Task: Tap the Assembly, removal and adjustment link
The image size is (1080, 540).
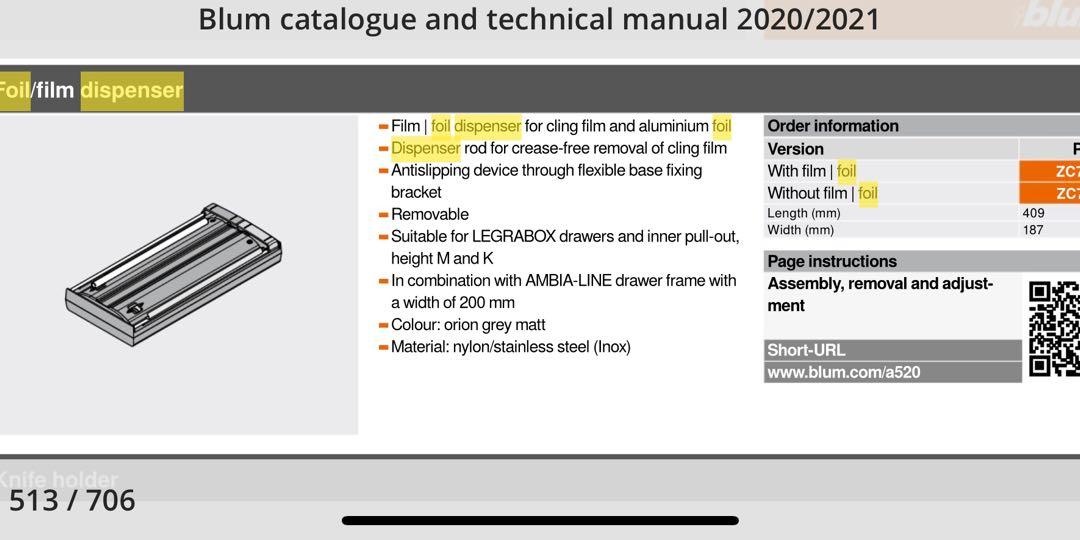Action: click(880, 294)
